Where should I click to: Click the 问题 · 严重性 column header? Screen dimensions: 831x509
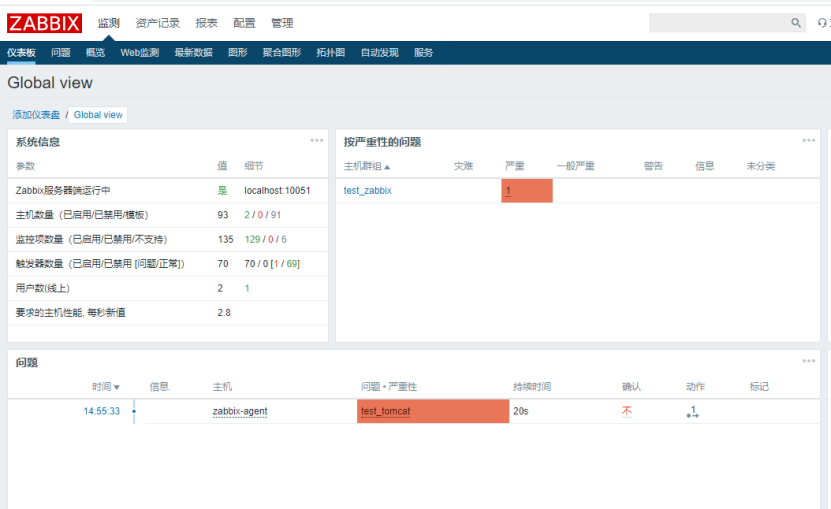pyautogui.click(x=389, y=387)
